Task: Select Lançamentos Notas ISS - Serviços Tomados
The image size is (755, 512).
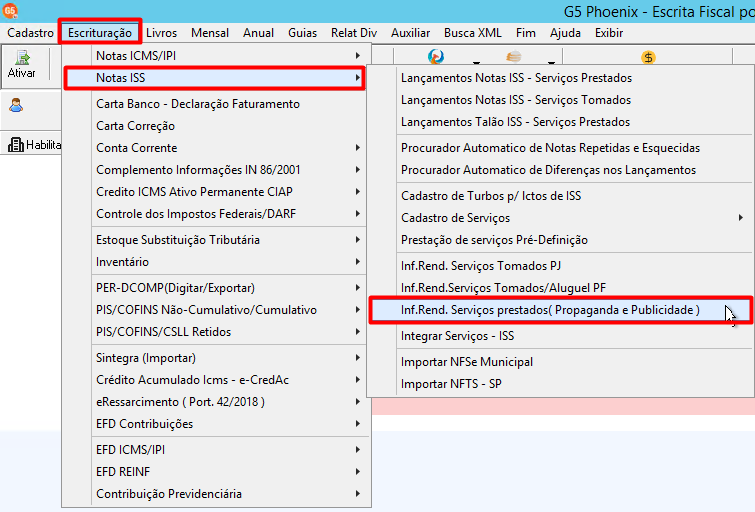Action: click(560, 100)
